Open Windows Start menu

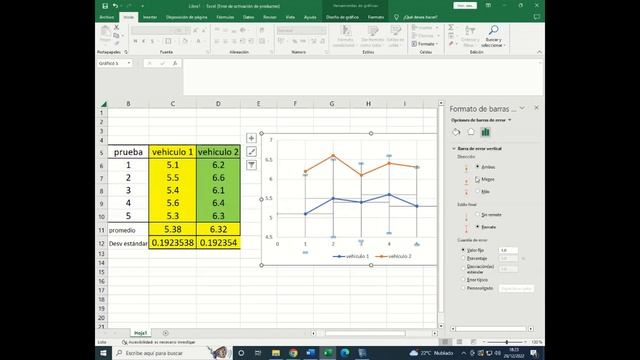103,353
